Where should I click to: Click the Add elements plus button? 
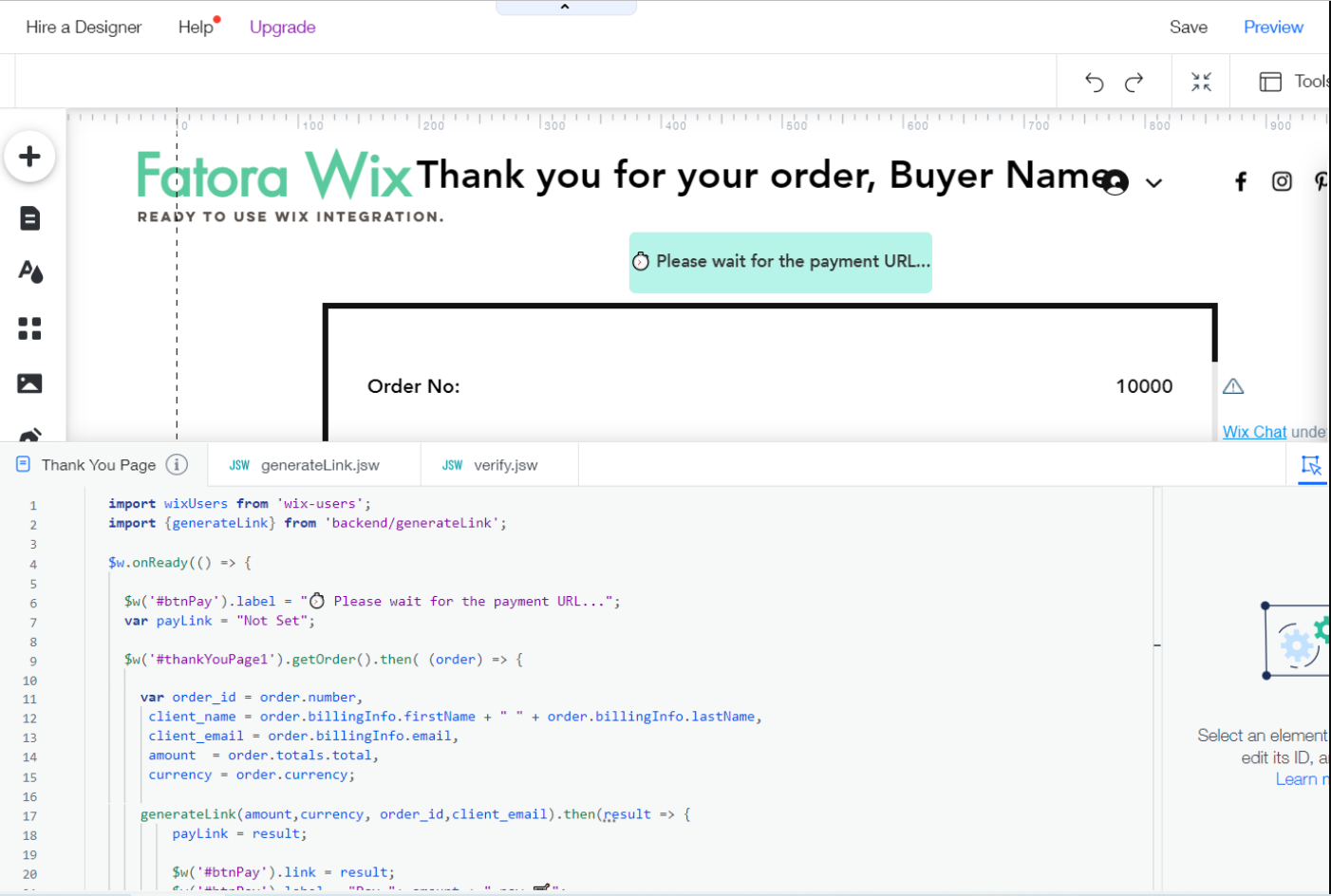(x=29, y=157)
